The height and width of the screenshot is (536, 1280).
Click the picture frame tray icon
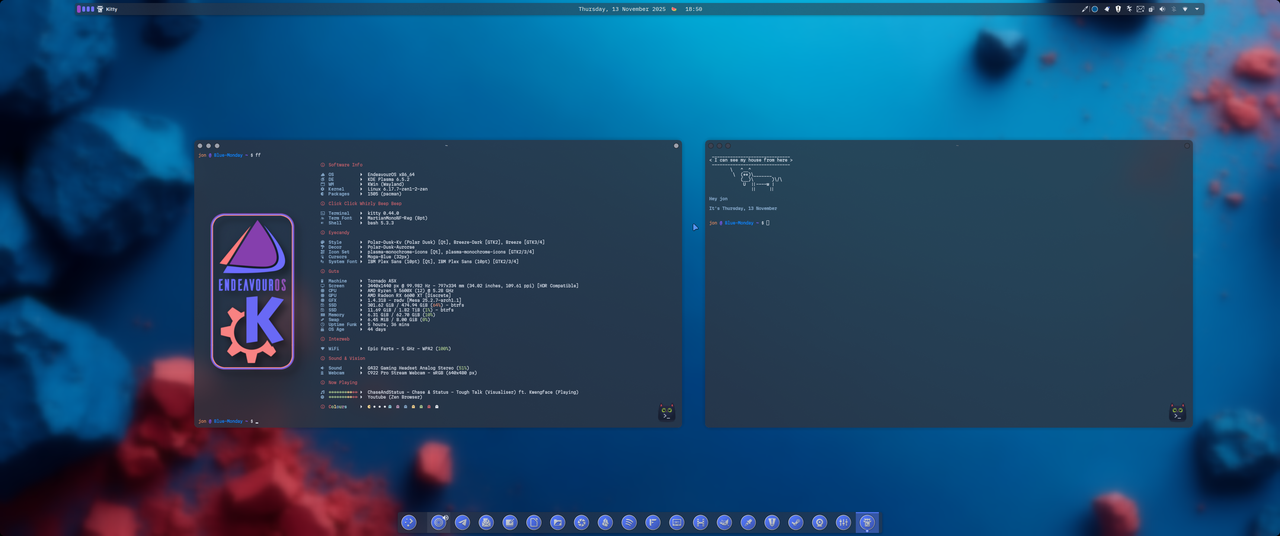[1140, 9]
